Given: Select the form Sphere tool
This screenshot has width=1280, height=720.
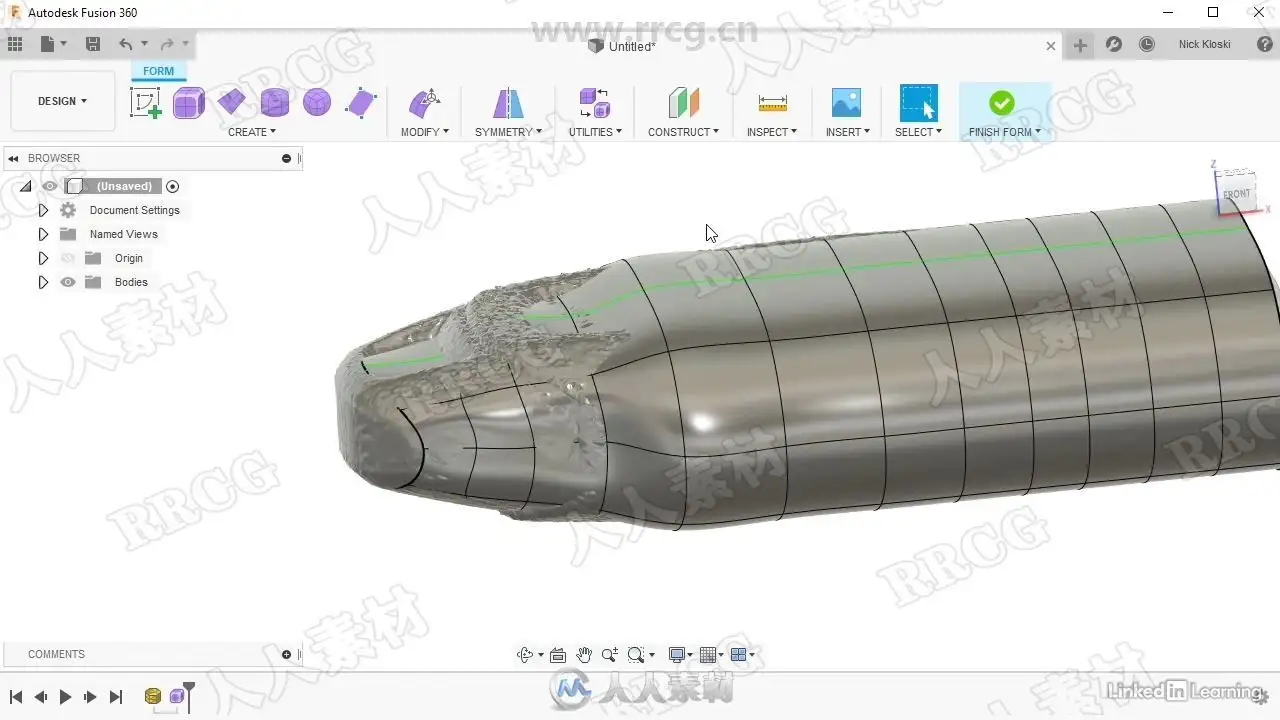Looking at the screenshot, I should [x=317, y=102].
